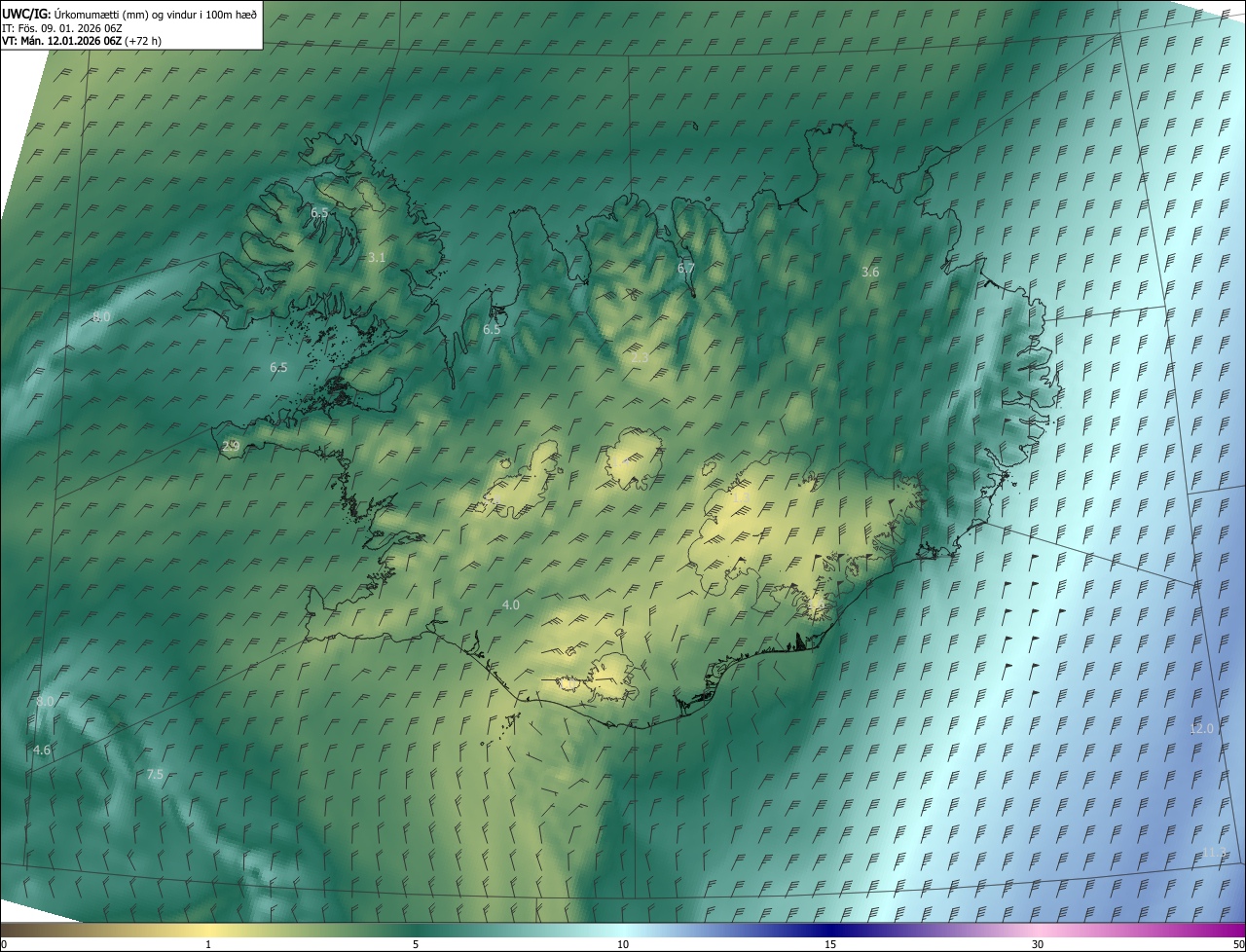Click the 4.0 value label on the map
The width and height of the screenshot is (1246, 952).
click(510, 604)
